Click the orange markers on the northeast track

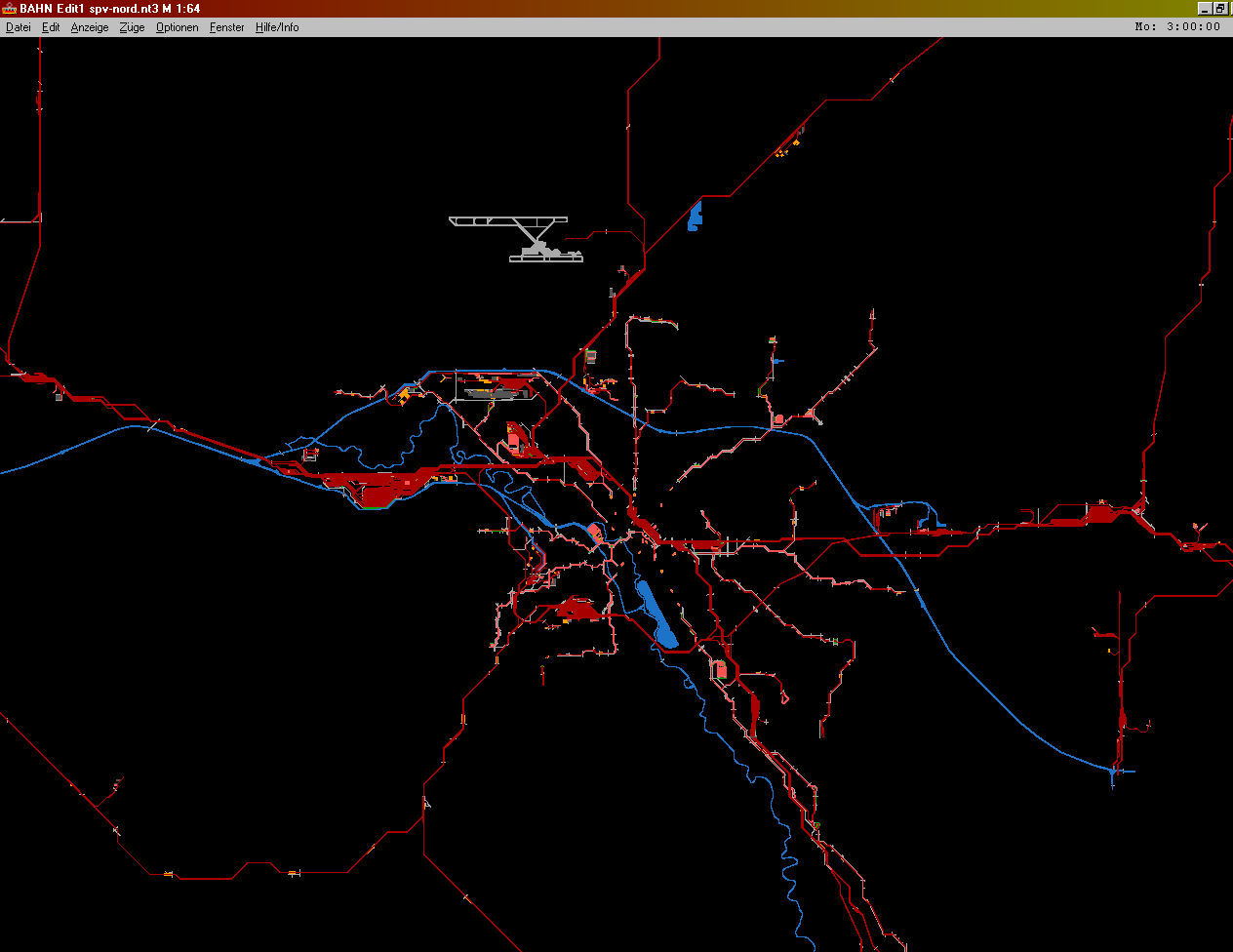point(786,148)
